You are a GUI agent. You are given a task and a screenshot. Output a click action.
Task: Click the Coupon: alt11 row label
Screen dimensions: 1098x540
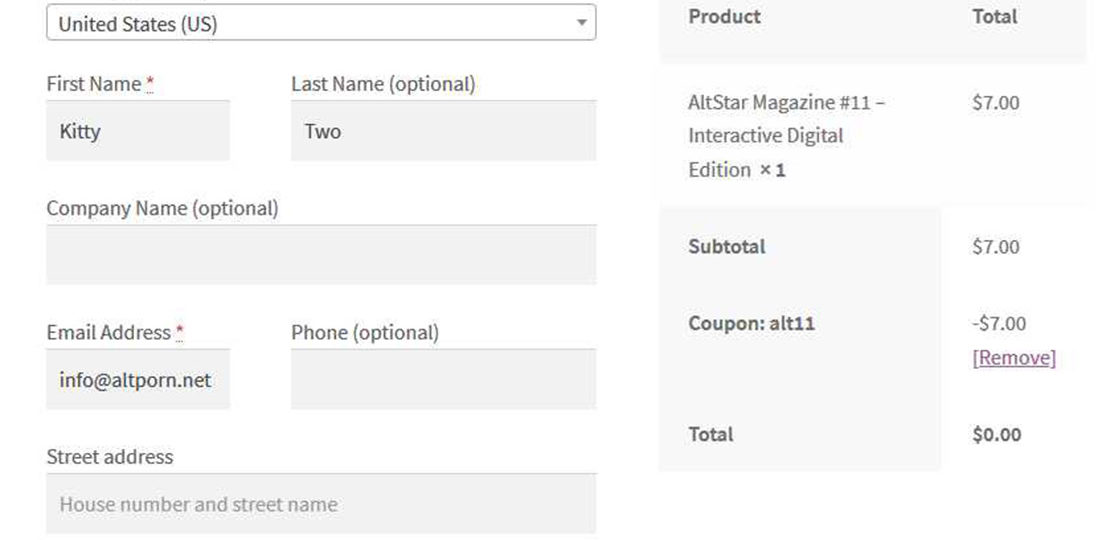pos(751,324)
